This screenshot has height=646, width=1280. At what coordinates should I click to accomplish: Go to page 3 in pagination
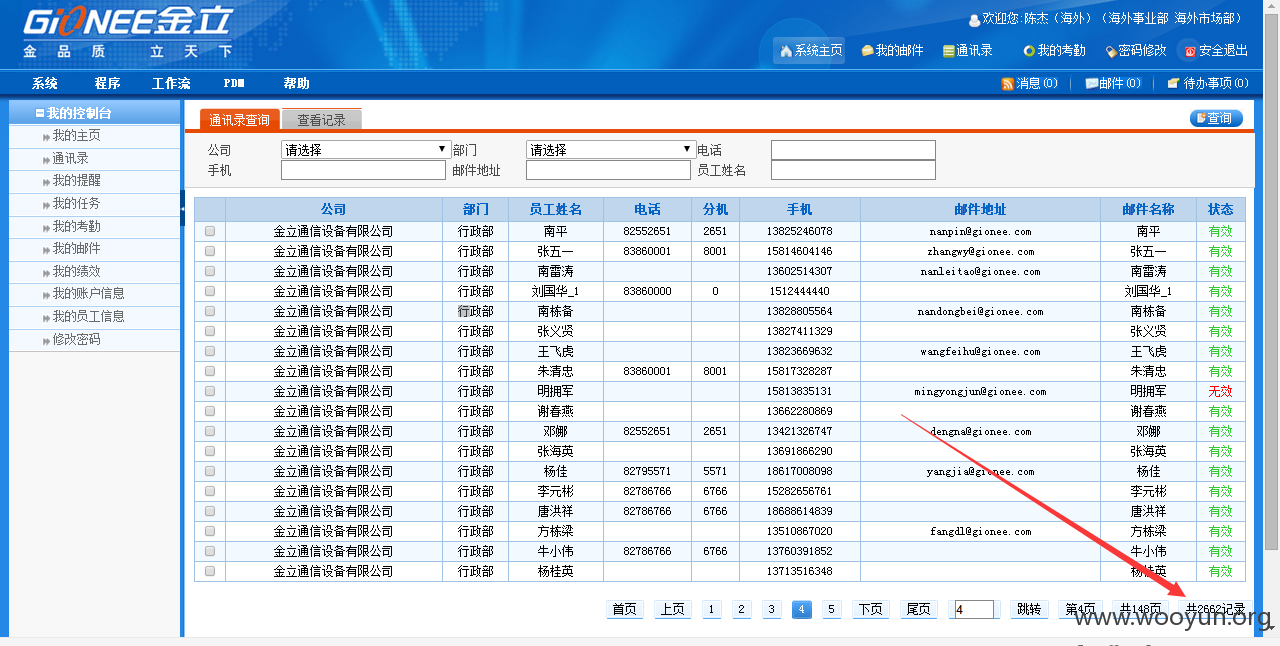[772, 609]
